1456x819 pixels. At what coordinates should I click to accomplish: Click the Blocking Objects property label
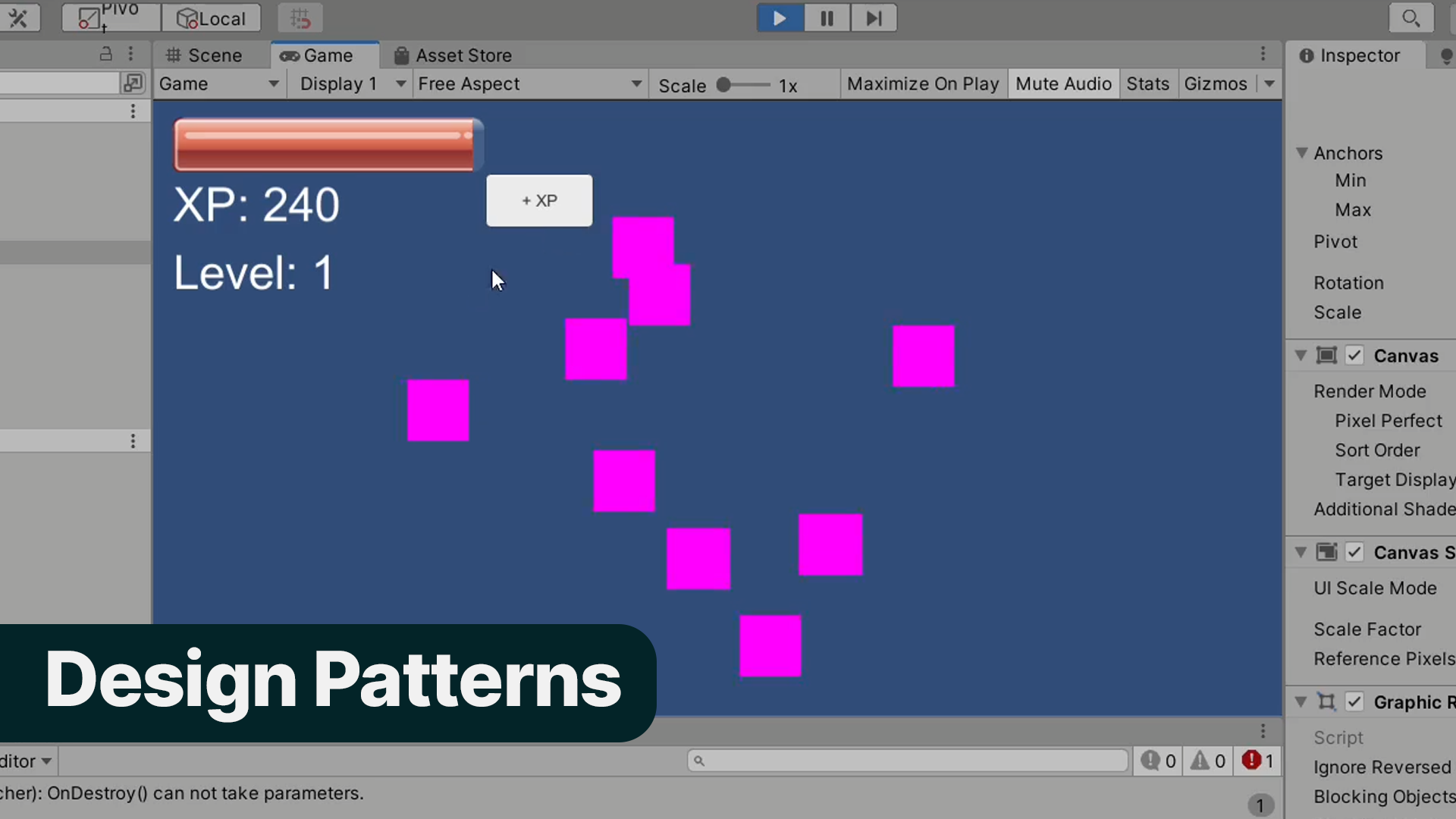tap(1384, 797)
